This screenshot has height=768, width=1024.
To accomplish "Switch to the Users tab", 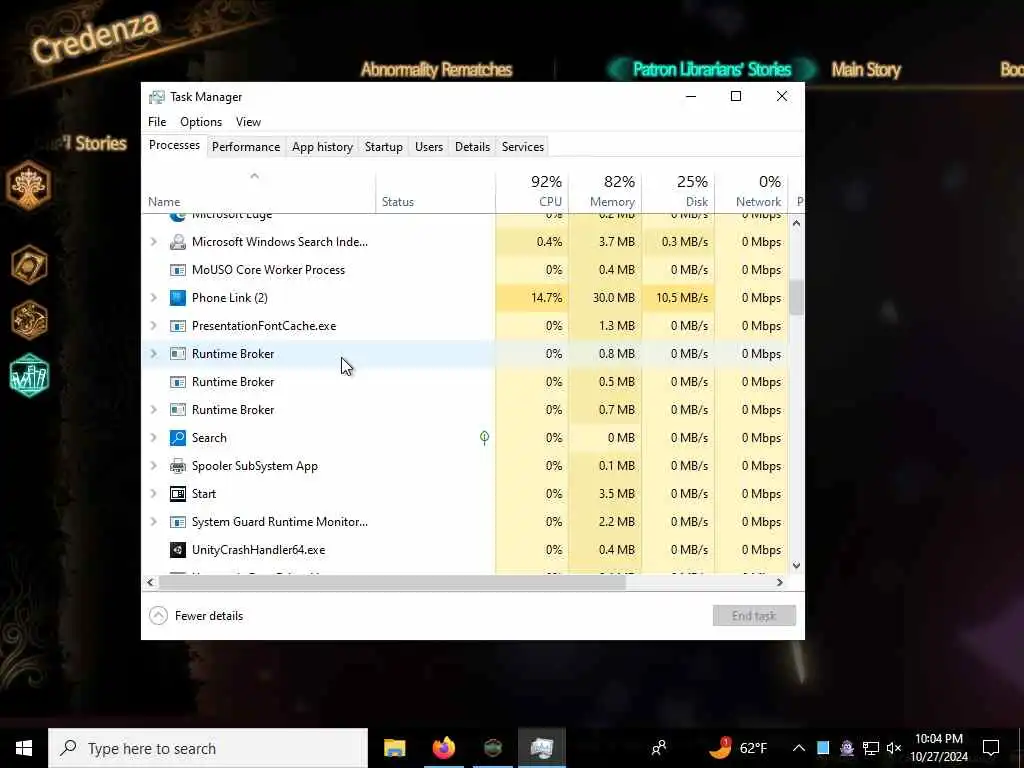I will tap(429, 147).
